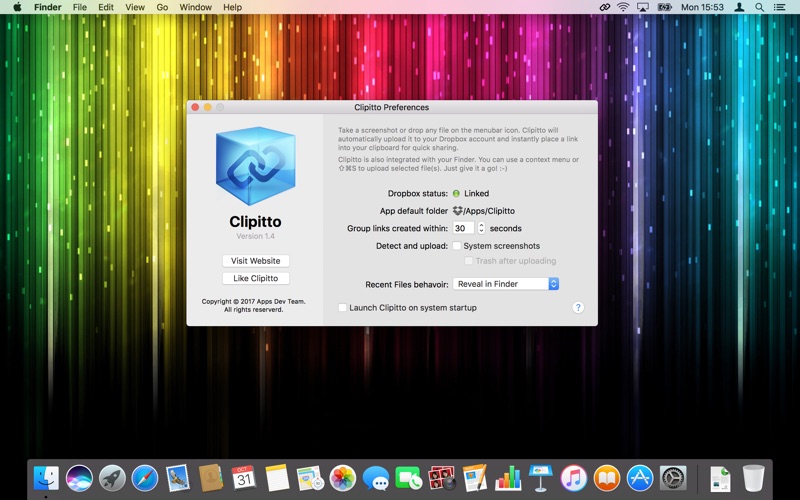
Task: Open Launchpad rocket in the Dock
Action: (x=112, y=478)
